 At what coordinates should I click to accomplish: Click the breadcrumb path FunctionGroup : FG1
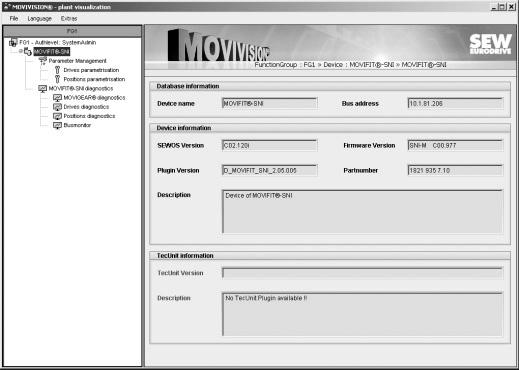click(x=285, y=65)
